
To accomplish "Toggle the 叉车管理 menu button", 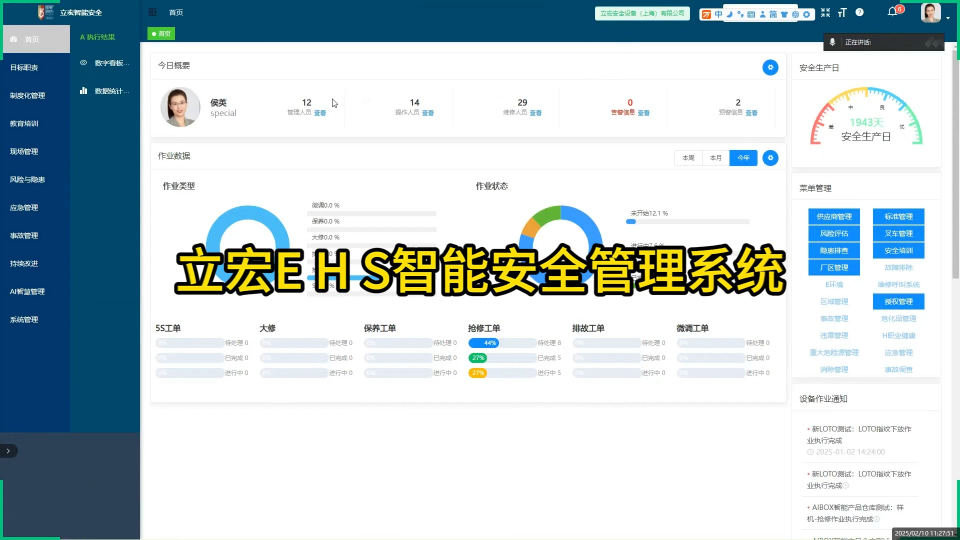I will [898, 233].
